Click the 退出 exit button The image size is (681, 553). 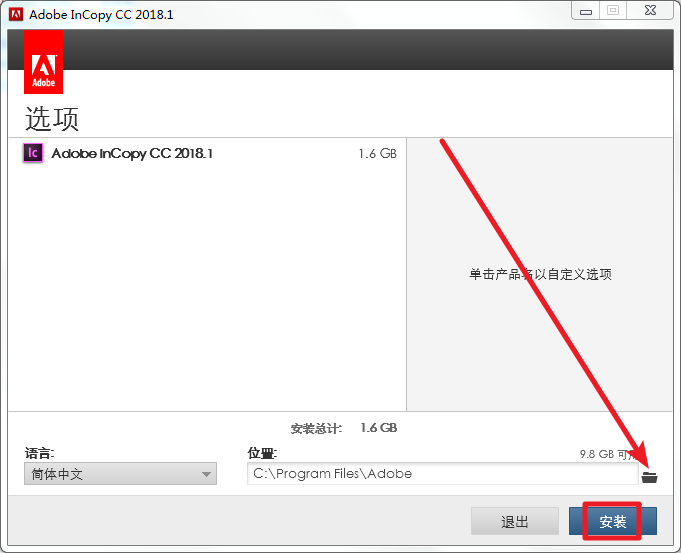[515, 521]
